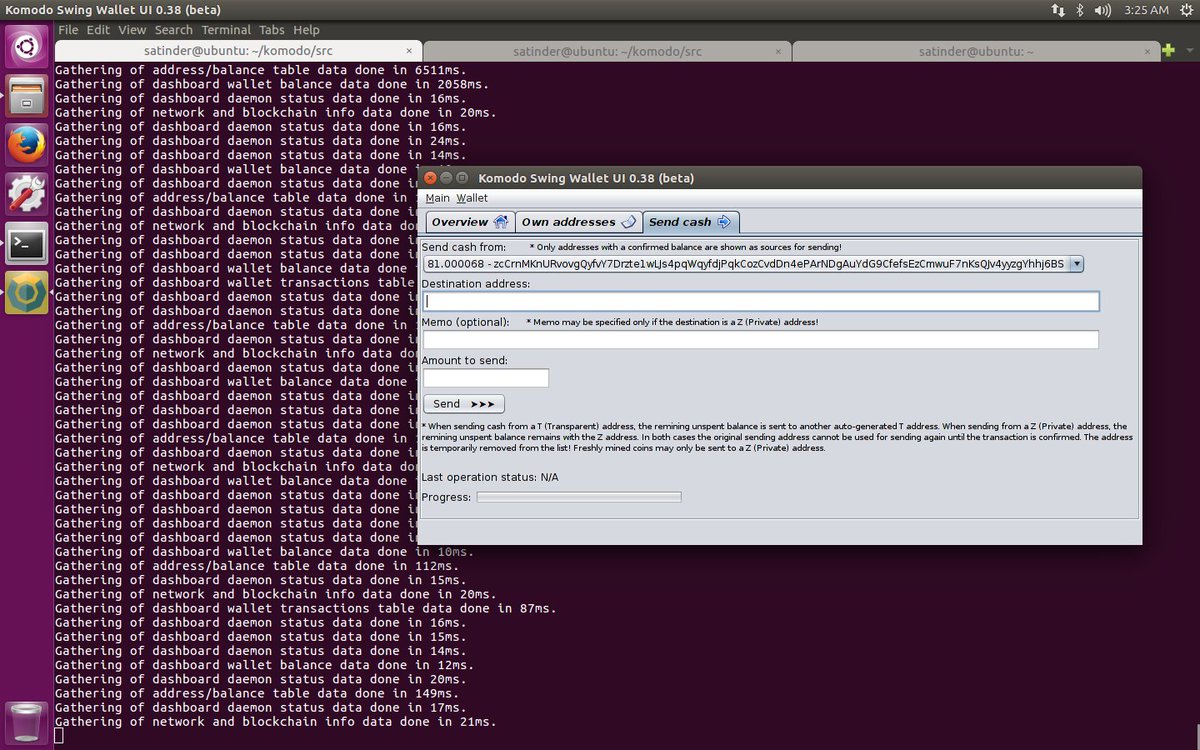The width and height of the screenshot is (1200, 750).
Task: Open the Terminal menu in menu bar
Action: (226, 30)
